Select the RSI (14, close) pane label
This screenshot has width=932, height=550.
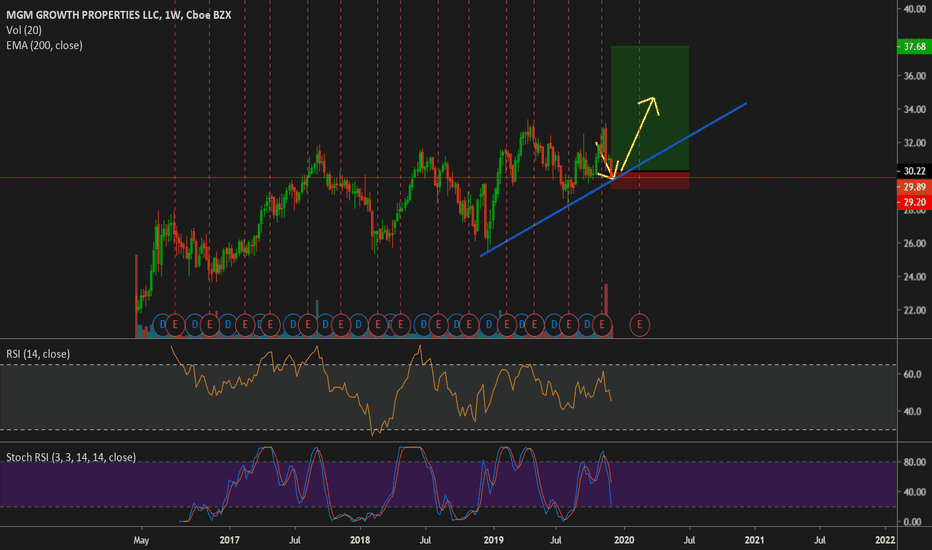(38, 354)
